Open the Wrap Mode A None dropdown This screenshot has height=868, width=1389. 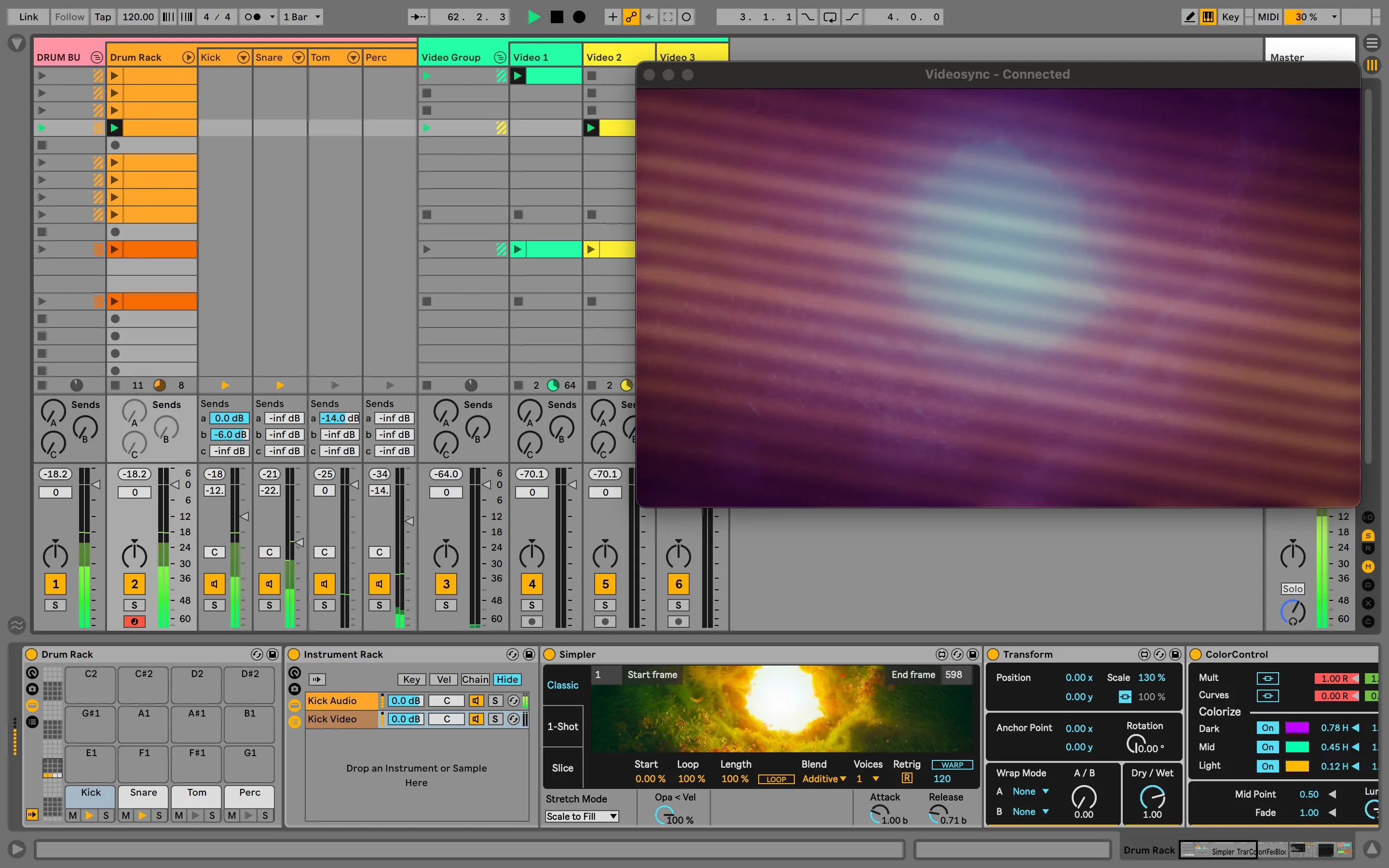click(x=1027, y=791)
